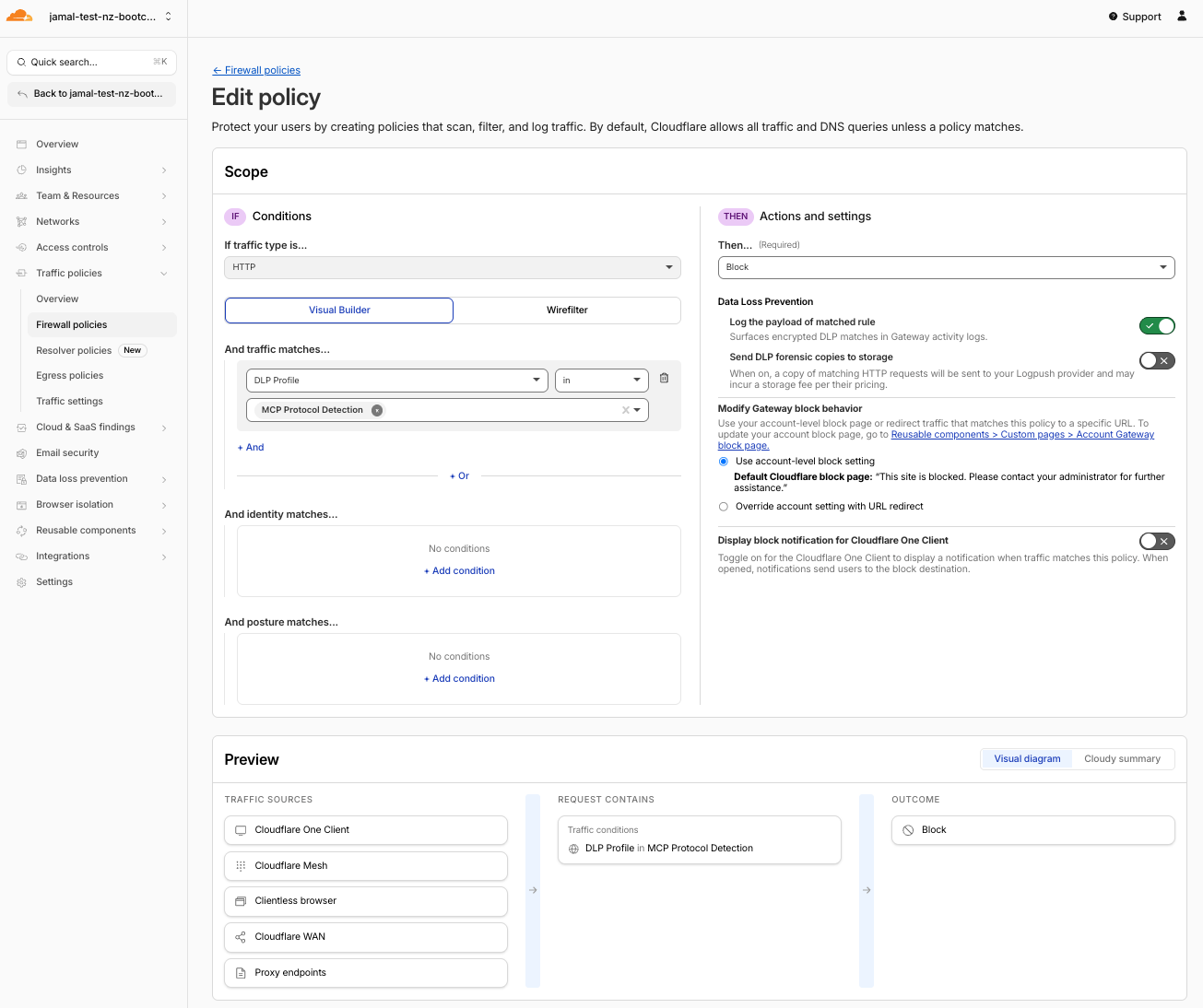Open the 'in' operator dropdown
The width and height of the screenshot is (1203, 1008).
(602, 381)
